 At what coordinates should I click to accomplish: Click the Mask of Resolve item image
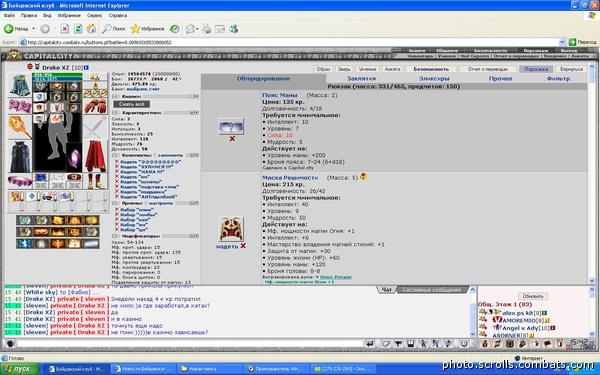[x=231, y=229]
